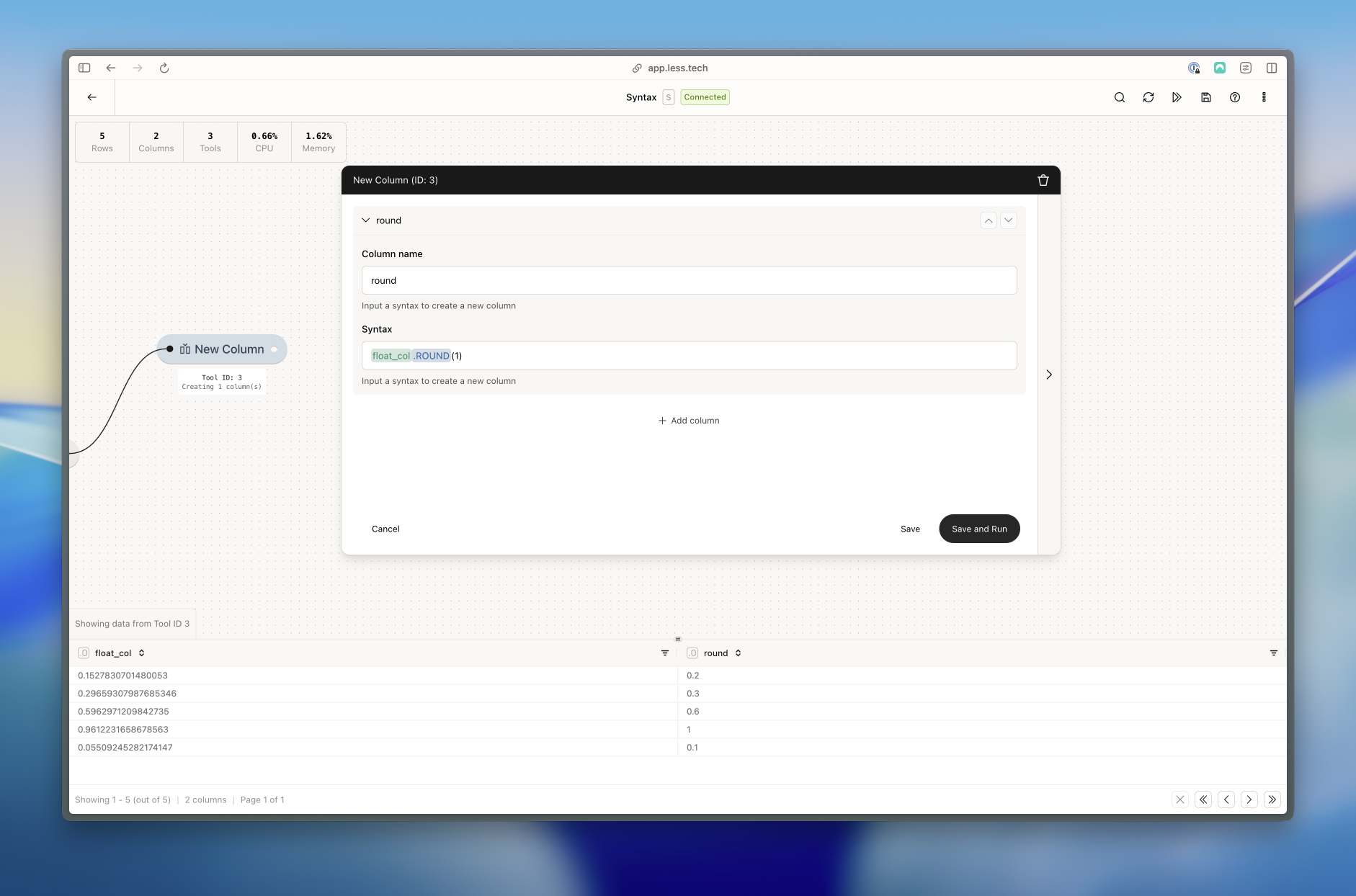This screenshot has width=1356, height=896.
Task: Open the vertical three-dot menu
Action: coord(1264,97)
